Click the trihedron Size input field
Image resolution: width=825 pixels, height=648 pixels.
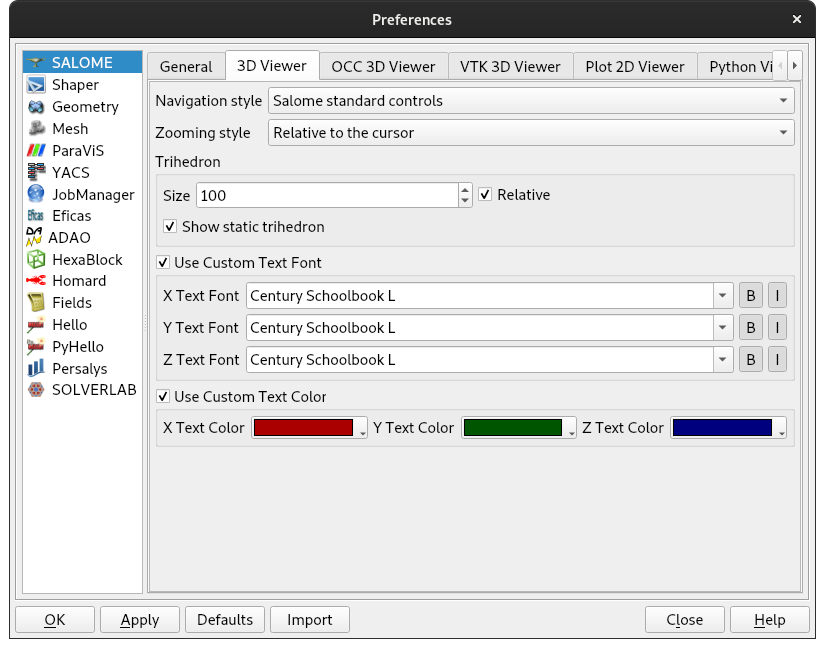327,195
